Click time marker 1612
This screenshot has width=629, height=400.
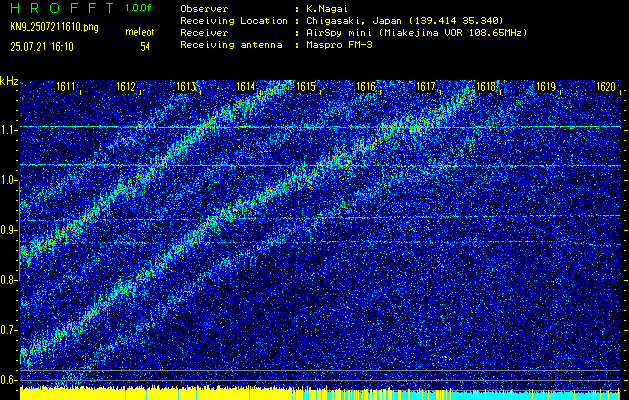126,86
